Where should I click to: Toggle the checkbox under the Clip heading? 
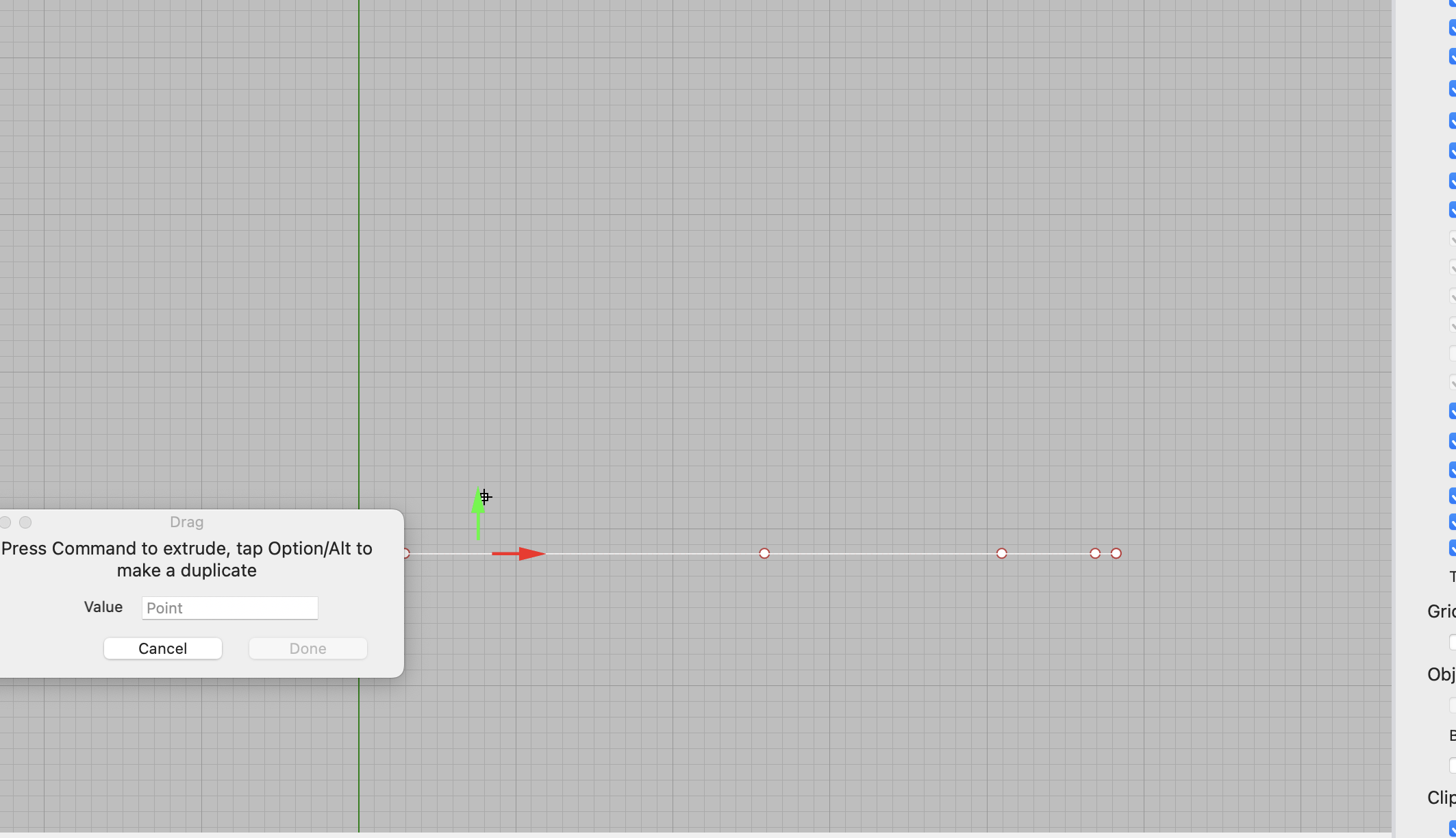pos(1453,828)
